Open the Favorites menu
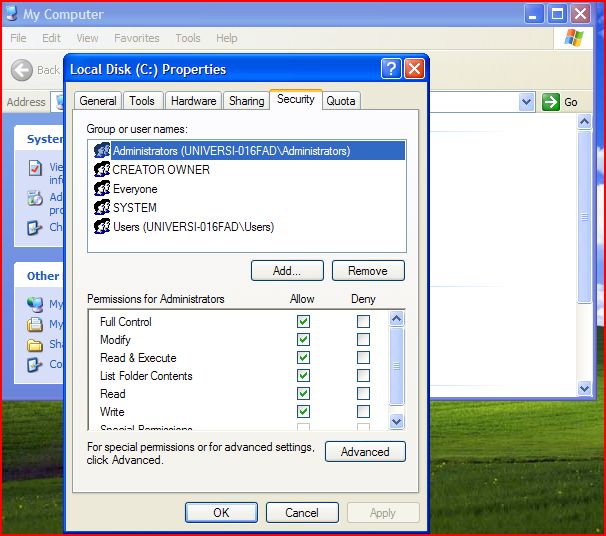 (136, 38)
